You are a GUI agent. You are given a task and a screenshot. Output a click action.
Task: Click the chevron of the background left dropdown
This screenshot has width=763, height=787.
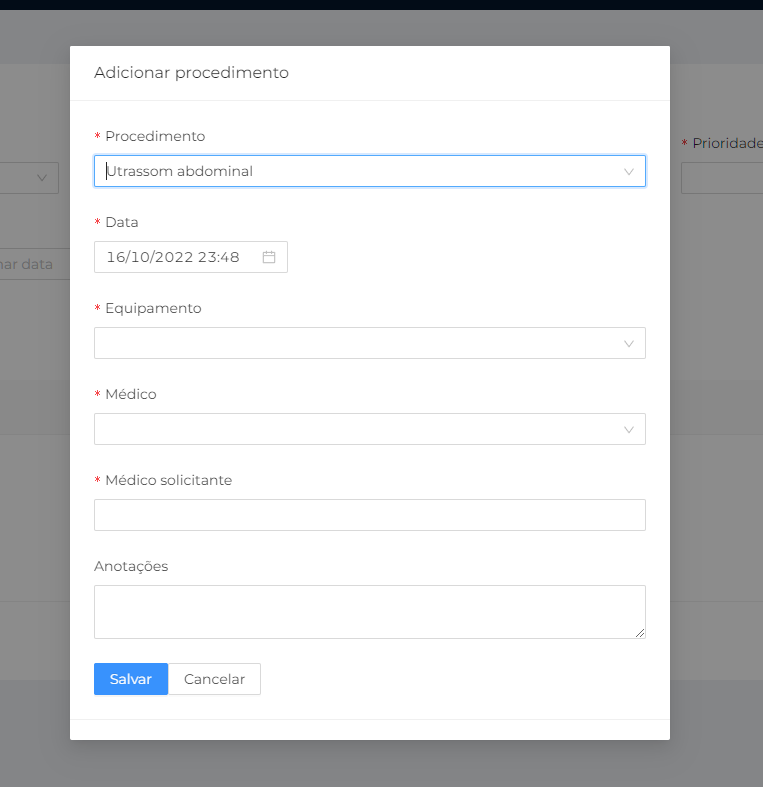coord(42,178)
